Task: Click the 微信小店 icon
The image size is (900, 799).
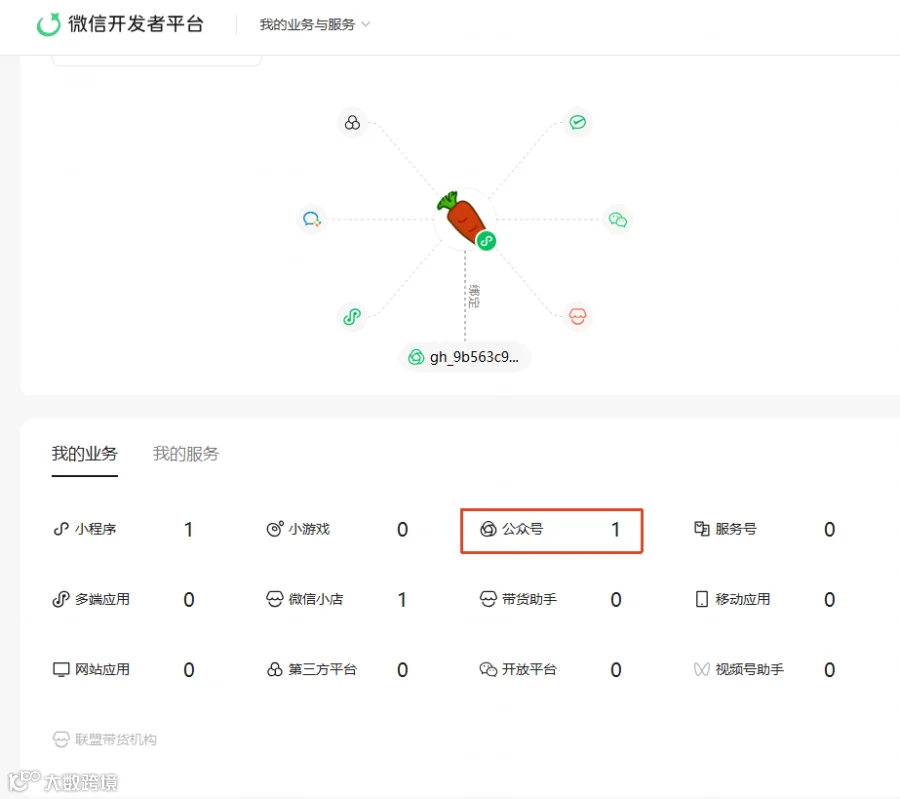Action: click(275, 599)
